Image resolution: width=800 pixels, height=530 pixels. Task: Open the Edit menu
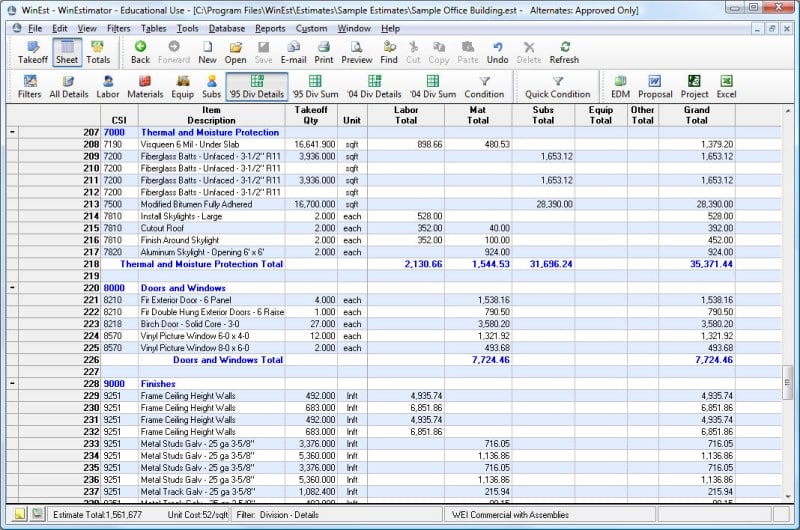pyautogui.click(x=60, y=29)
